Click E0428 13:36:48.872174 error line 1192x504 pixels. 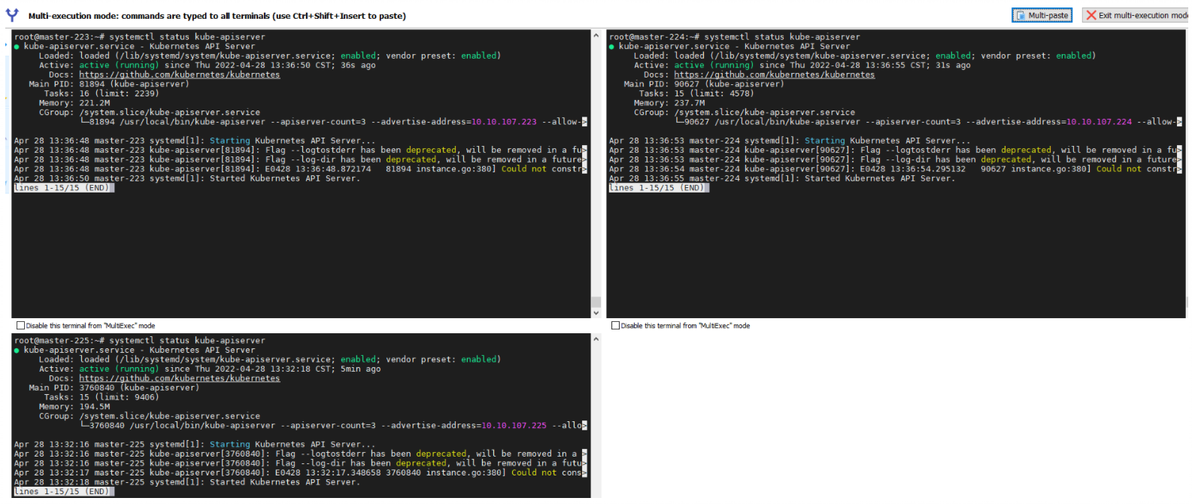pyautogui.click(x=300, y=169)
